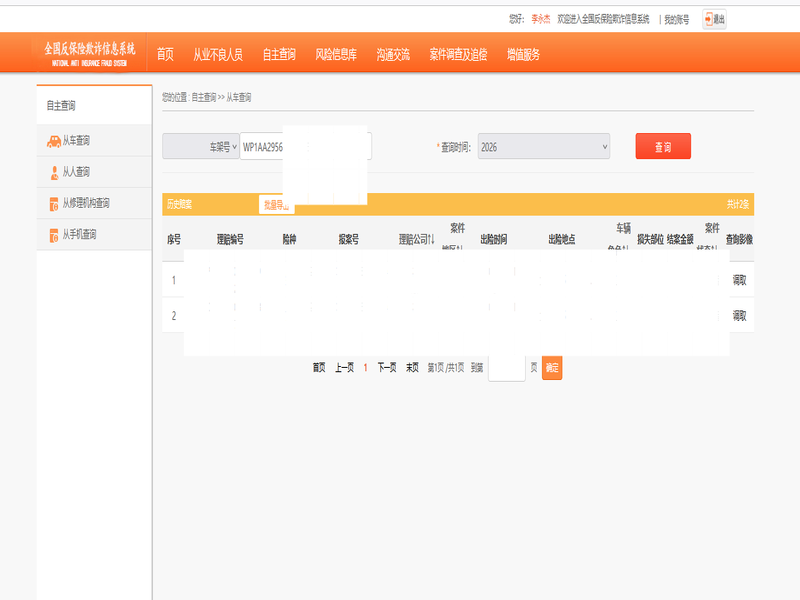
Task: Open 案件调查及追偿 menu
Action: point(458,54)
